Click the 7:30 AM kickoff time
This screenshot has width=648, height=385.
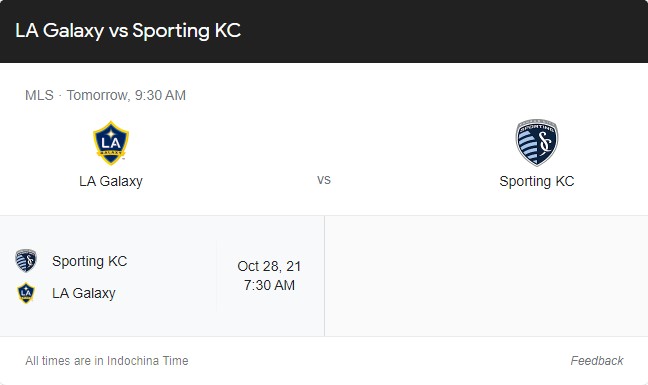coord(269,285)
